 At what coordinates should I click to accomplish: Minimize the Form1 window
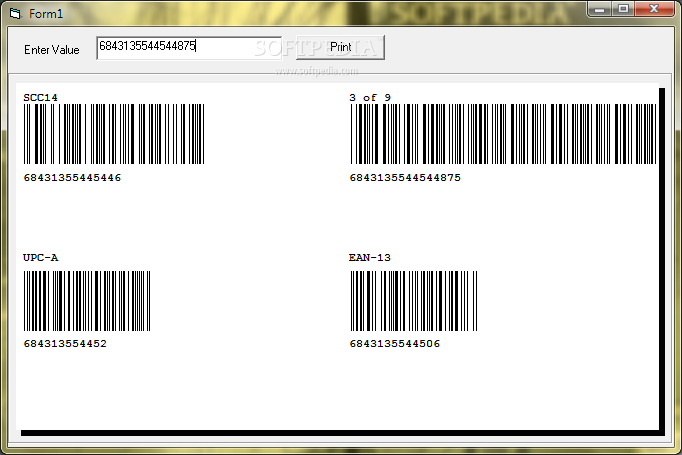(600, 9)
